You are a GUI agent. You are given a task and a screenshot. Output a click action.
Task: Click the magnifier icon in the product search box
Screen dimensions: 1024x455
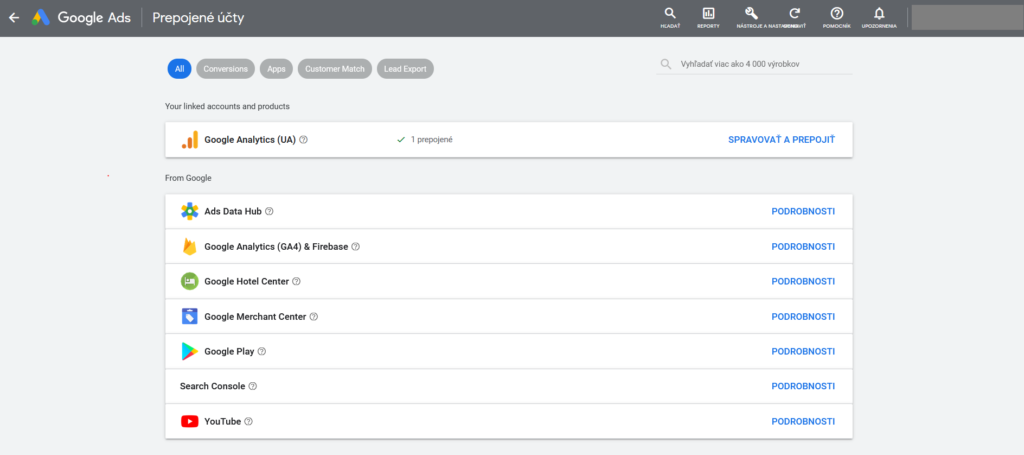pyautogui.click(x=665, y=64)
